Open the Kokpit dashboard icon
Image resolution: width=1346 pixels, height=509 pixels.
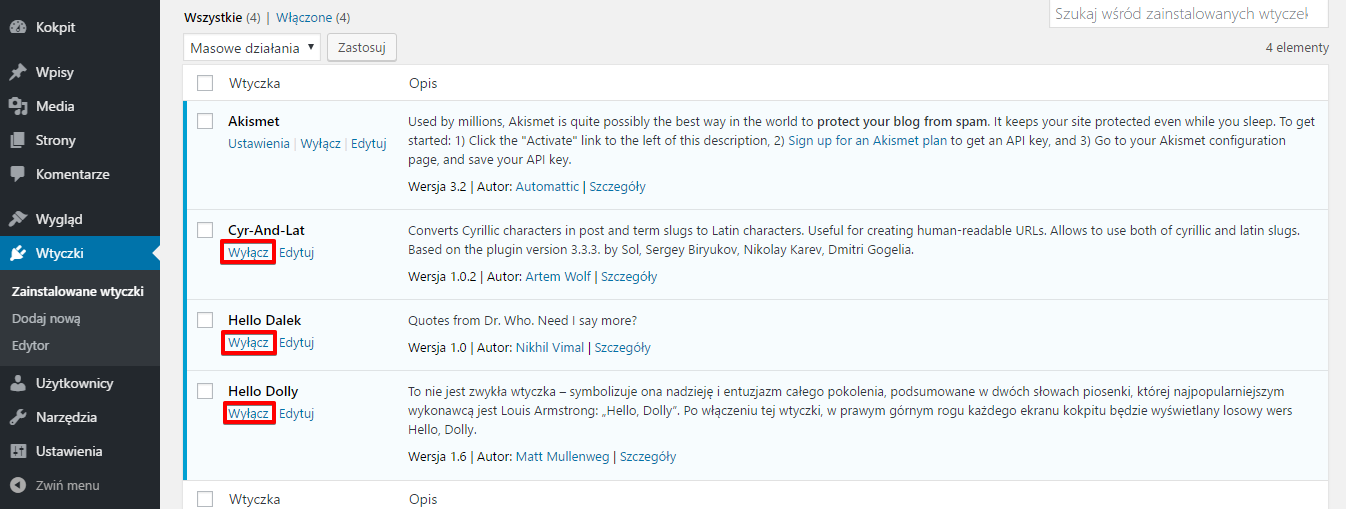click(17, 28)
